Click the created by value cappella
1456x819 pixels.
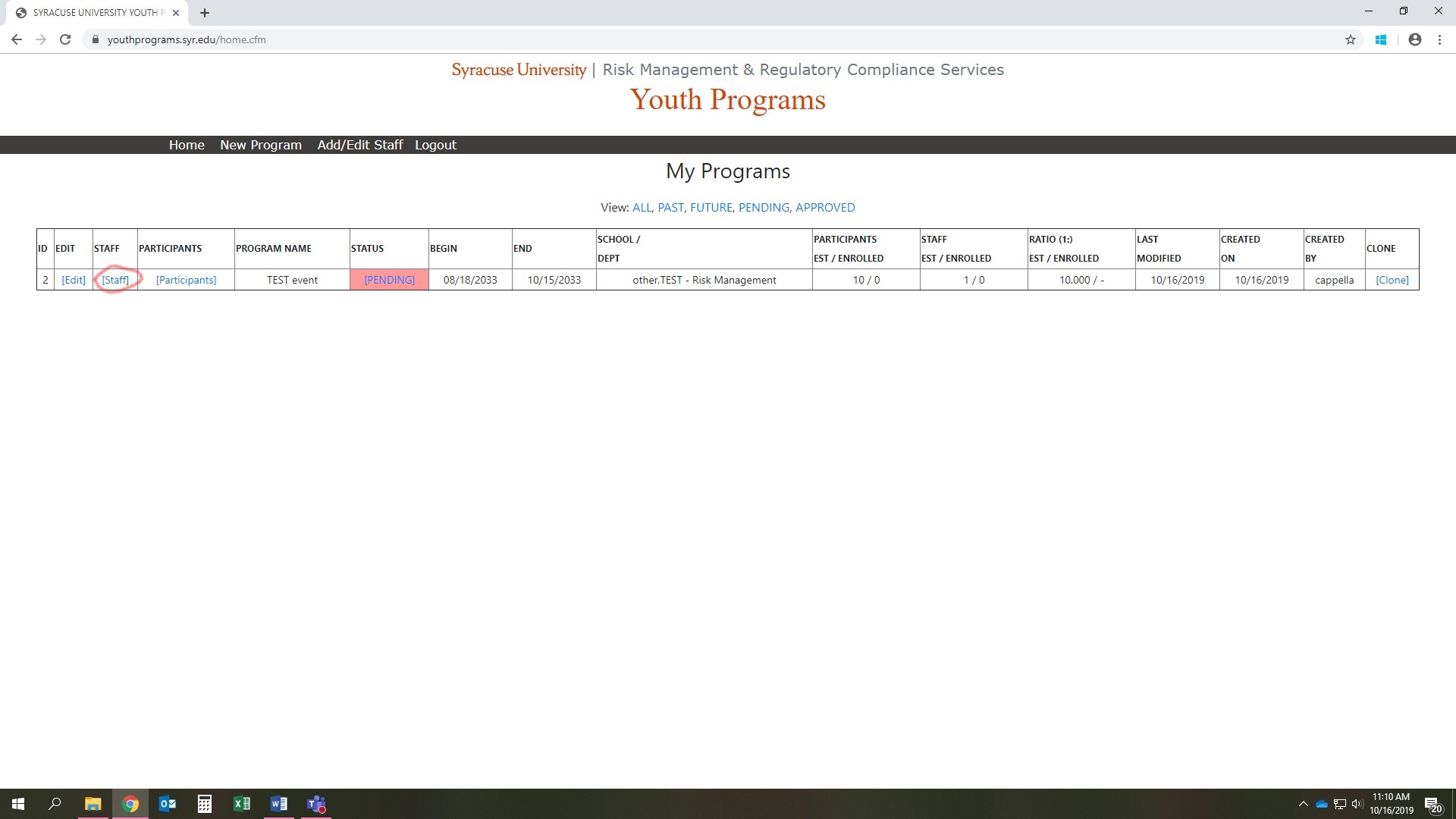tap(1334, 280)
